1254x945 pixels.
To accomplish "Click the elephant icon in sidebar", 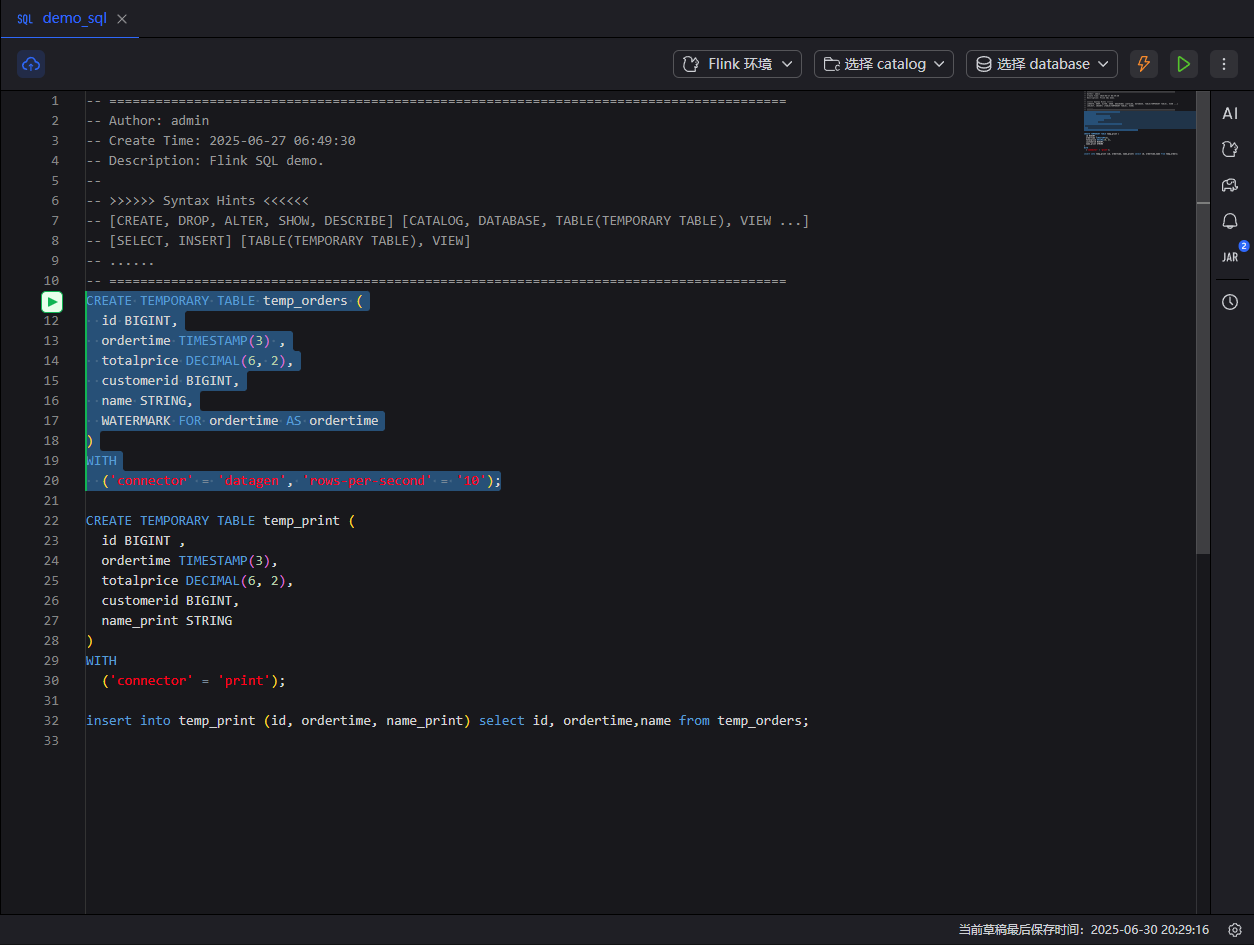I will pyautogui.click(x=1230, y=185).
